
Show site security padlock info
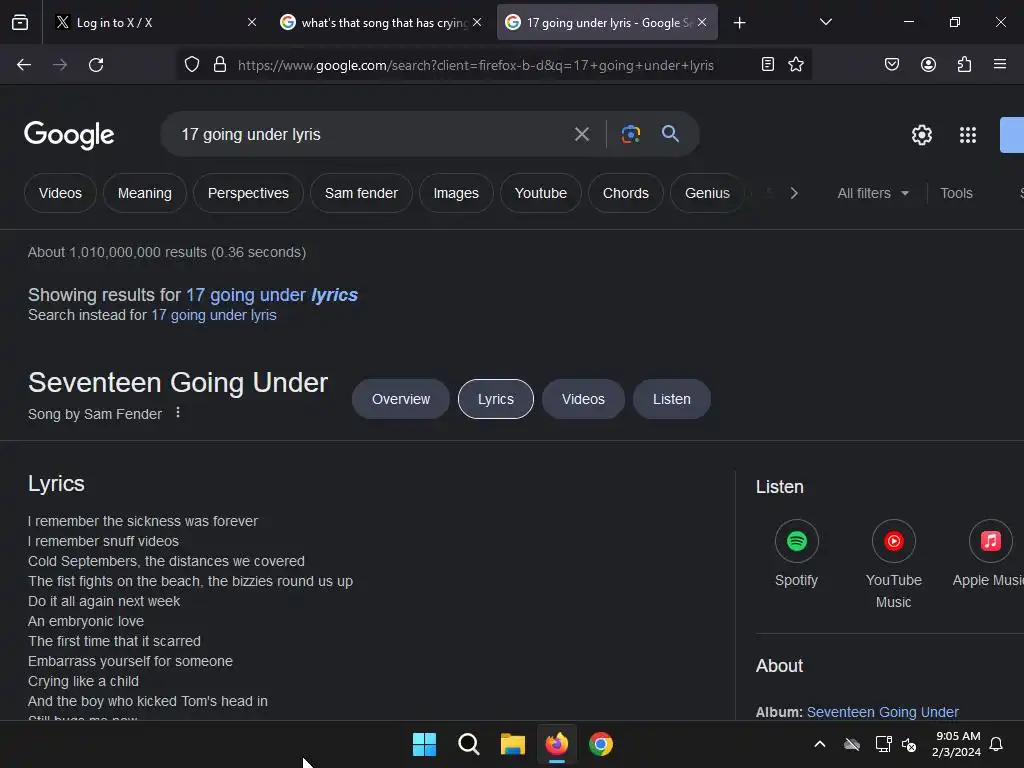point(220,65)
